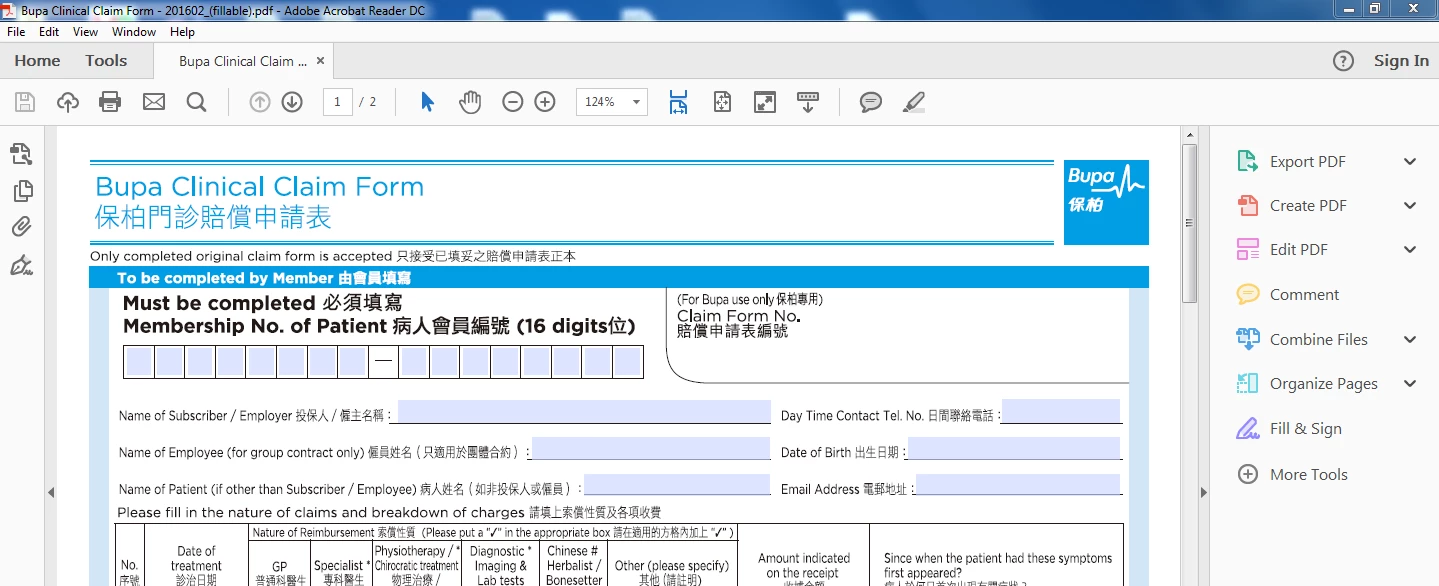Open signatures panel icon

click(21, 265)
